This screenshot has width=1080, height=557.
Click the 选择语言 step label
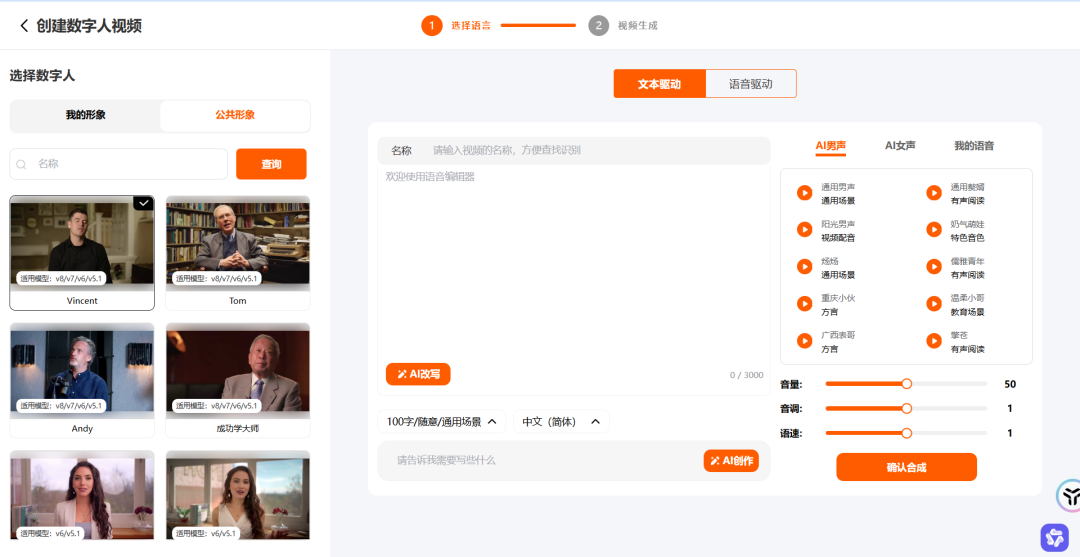click(471, 26)
